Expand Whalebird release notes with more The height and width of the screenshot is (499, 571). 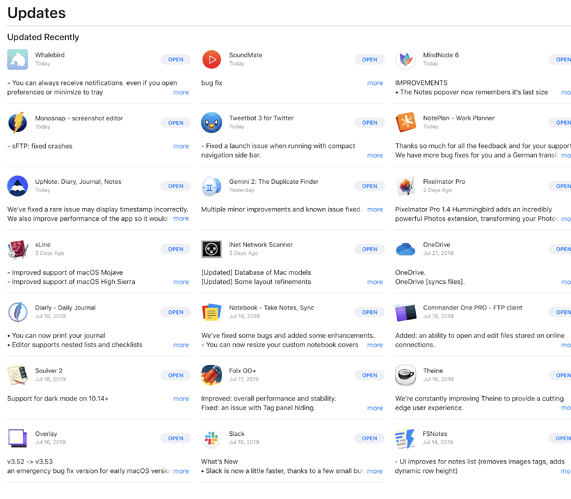click(181, 93)
